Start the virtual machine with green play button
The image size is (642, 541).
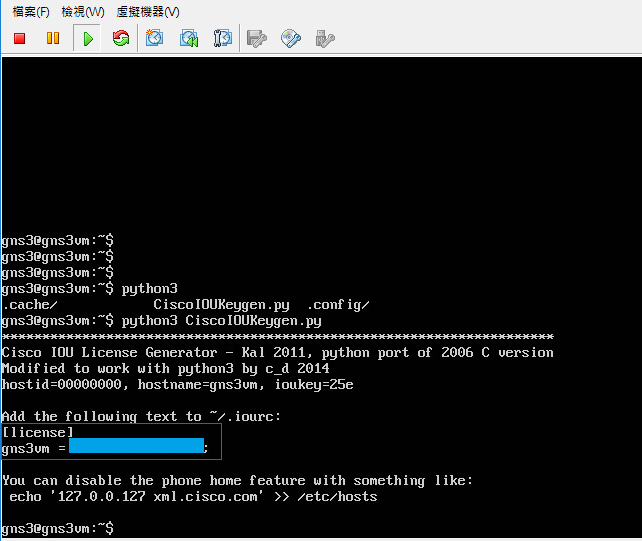point(87,38)
